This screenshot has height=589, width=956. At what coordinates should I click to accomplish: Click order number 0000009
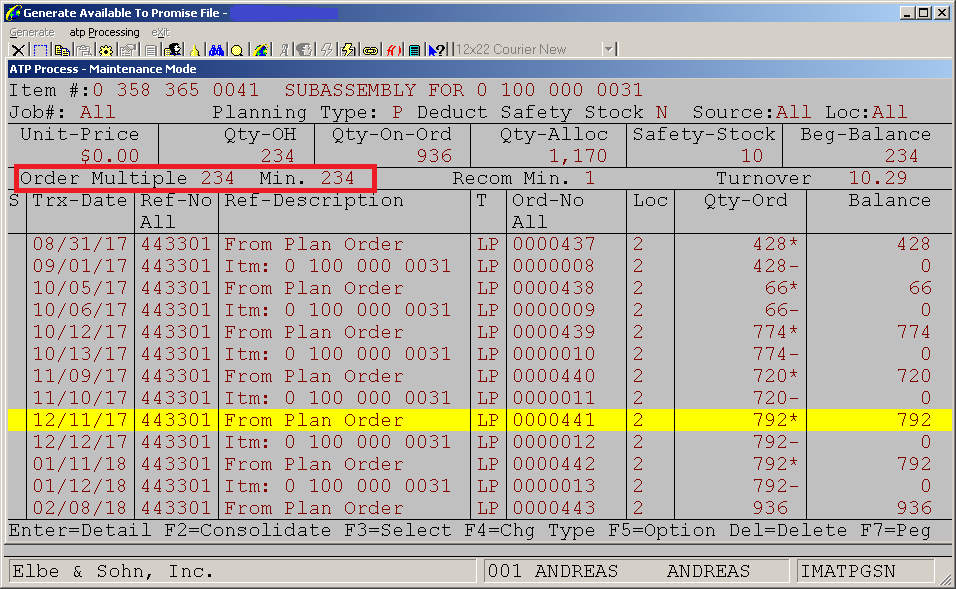[553, 310]
